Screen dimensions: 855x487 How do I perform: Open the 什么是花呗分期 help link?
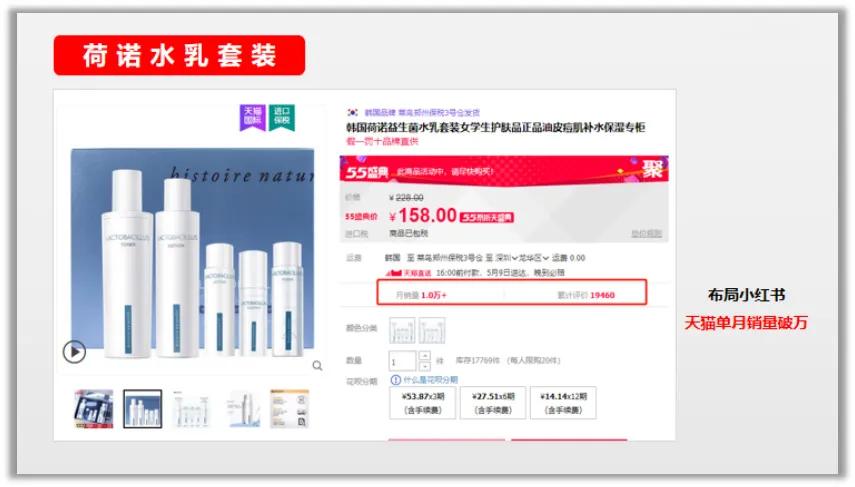point(430,380)
